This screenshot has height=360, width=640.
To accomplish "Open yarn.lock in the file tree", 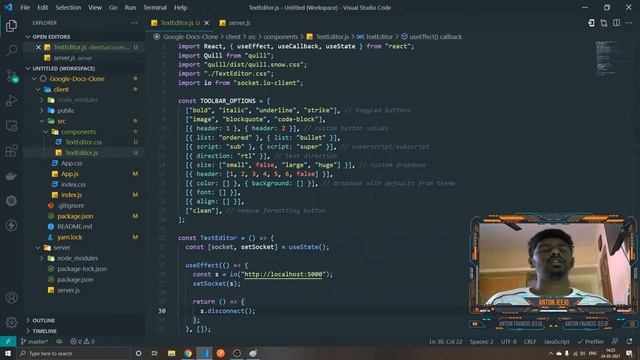I will click(84, 237).
